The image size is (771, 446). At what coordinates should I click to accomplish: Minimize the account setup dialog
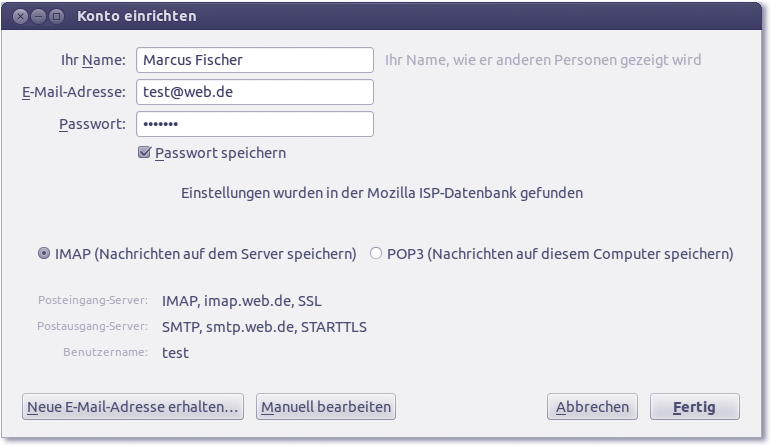tap(38, 16)
